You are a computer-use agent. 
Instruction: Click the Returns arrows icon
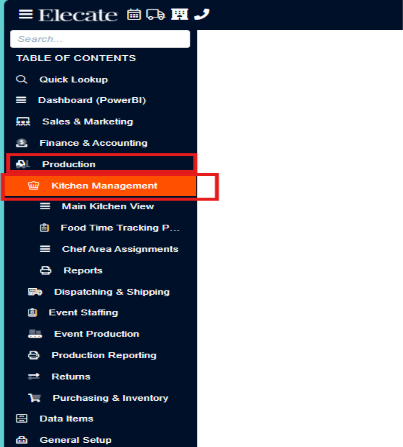point(34,376)
